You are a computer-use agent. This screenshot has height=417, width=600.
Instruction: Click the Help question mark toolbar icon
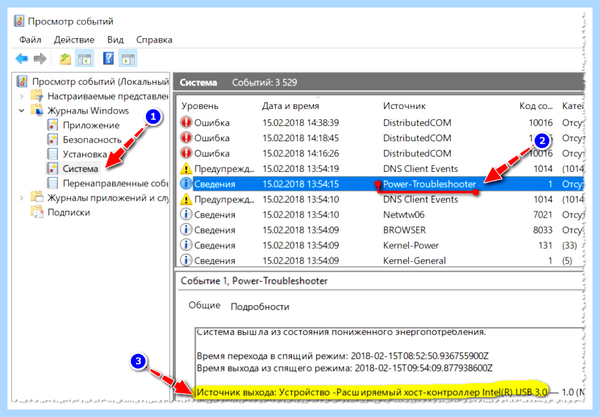pyautogui.click(x=108, y=58)
